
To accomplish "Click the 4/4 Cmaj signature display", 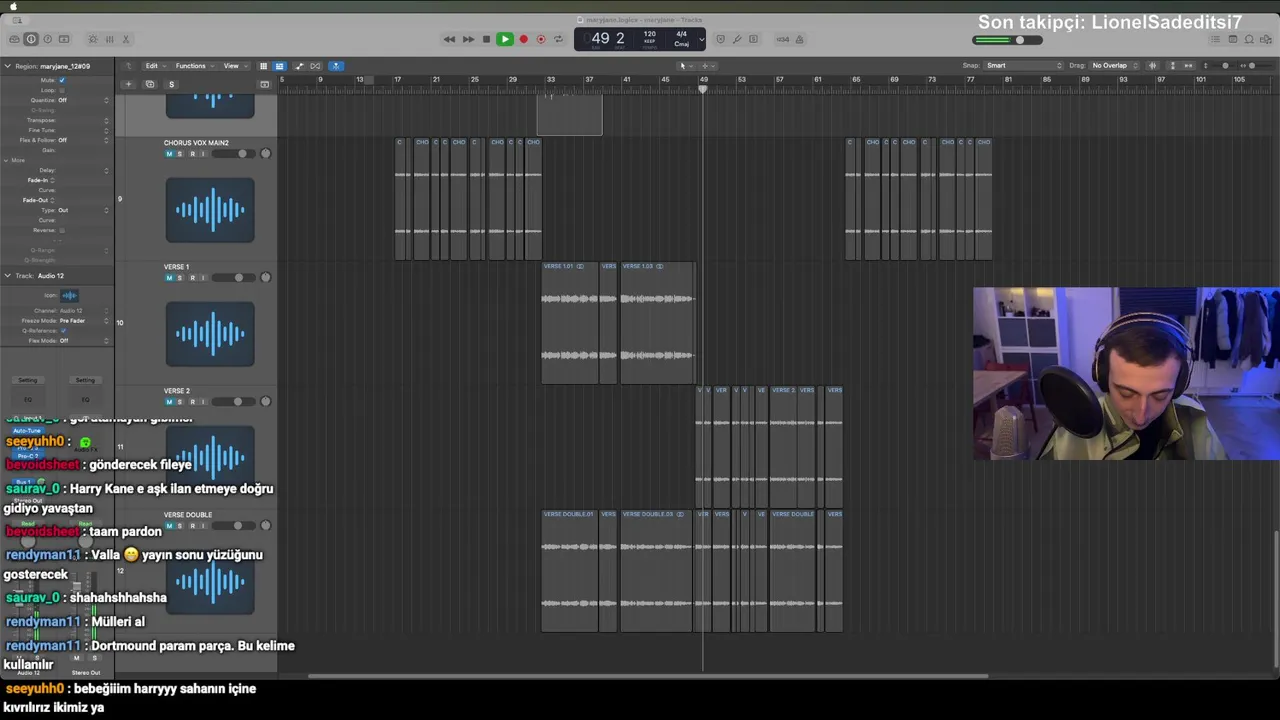I will (x=681, y=39).
